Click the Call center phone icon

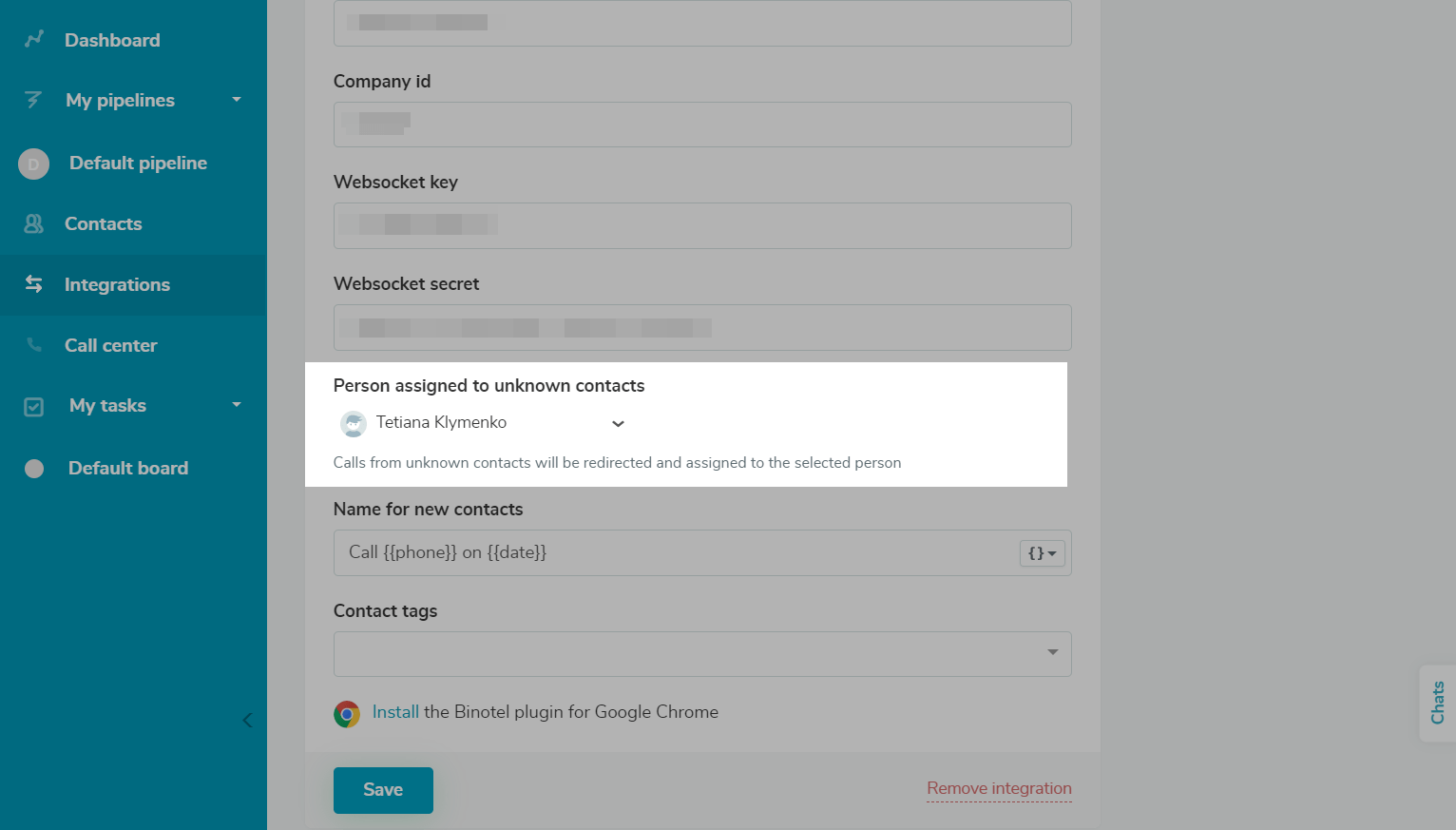[34, 345]
